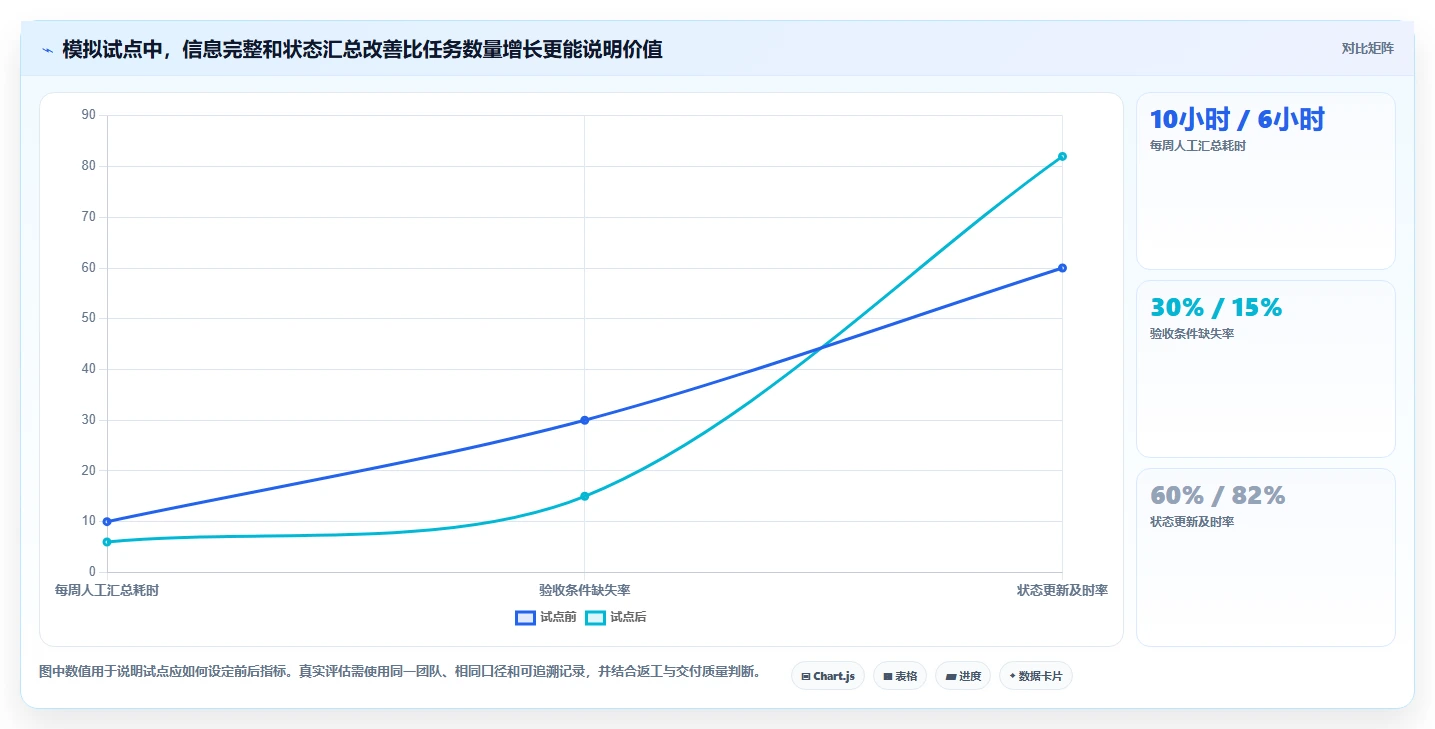Toggle the 试点前 legend swatch
The height and width of the screenshot is (729, 1435).
(x=526, y=618)
